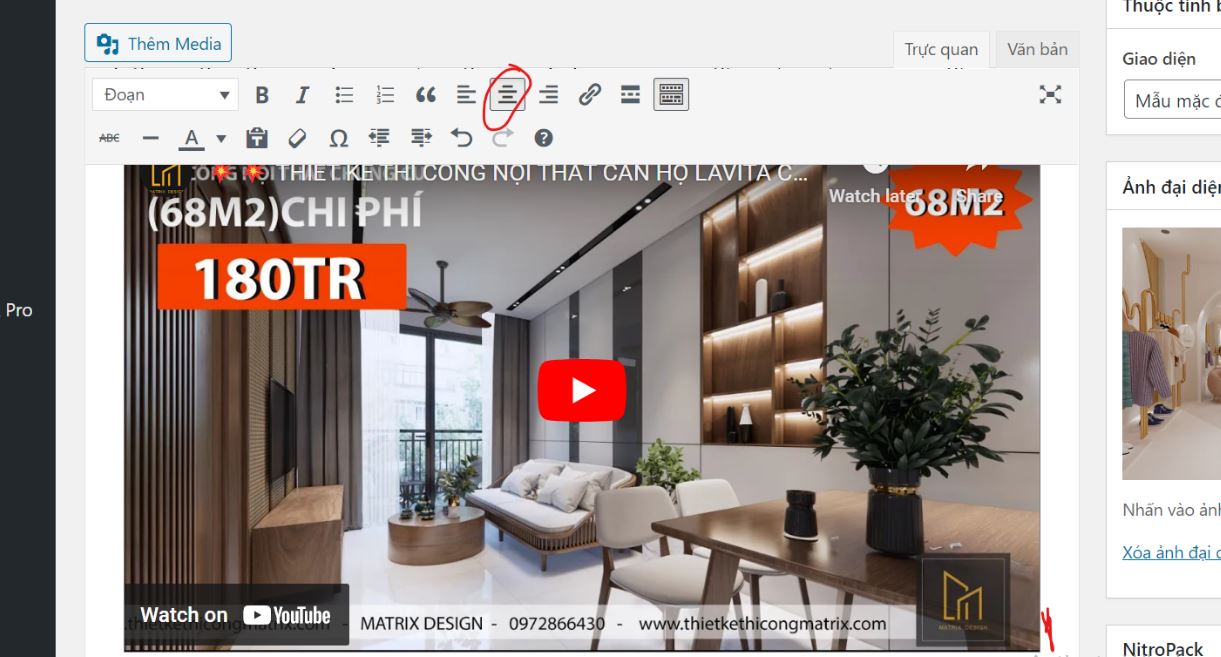This screenshot has height=657, width=1221.
Task: Click the Thêm Media button
Action: 158,44
